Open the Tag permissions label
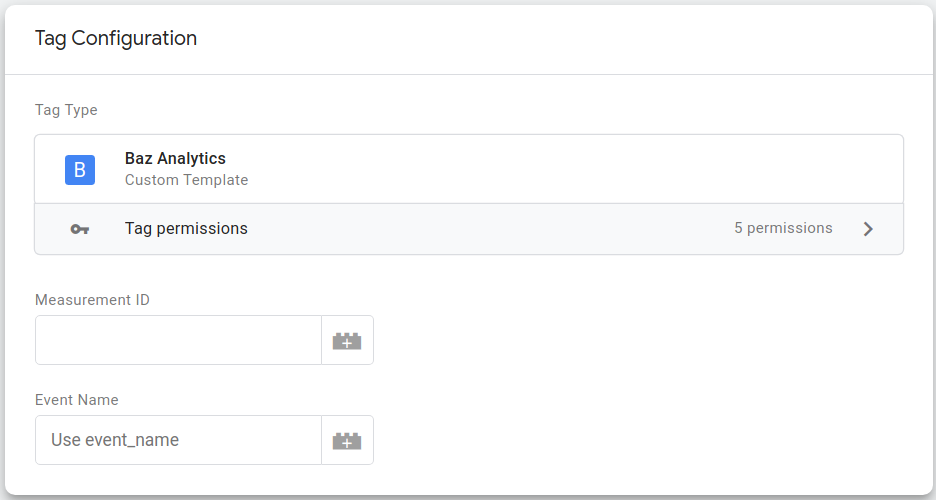This screenshot has height=500, width=936. point(186,228)
